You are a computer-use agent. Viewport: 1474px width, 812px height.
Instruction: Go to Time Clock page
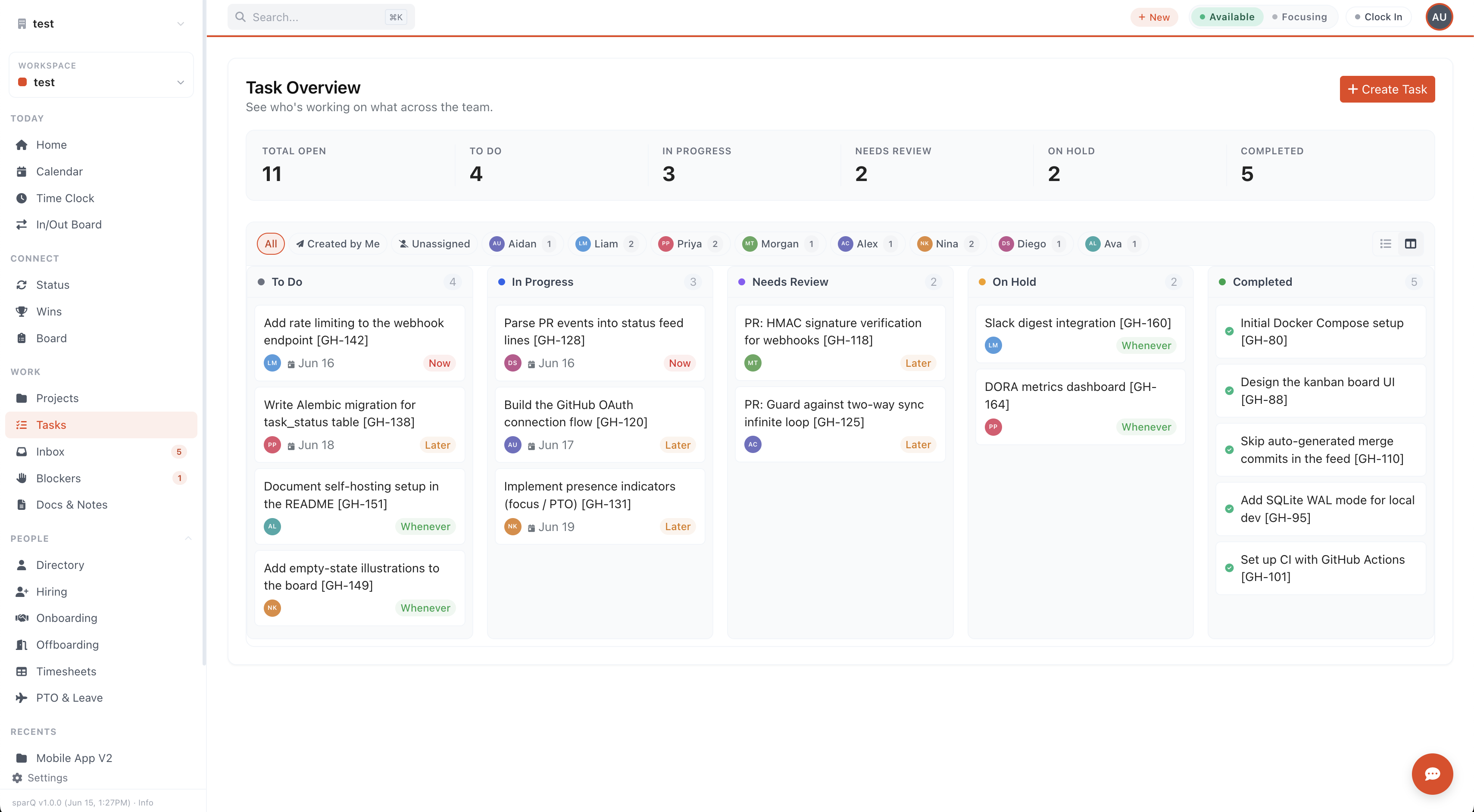click(101, 198)
